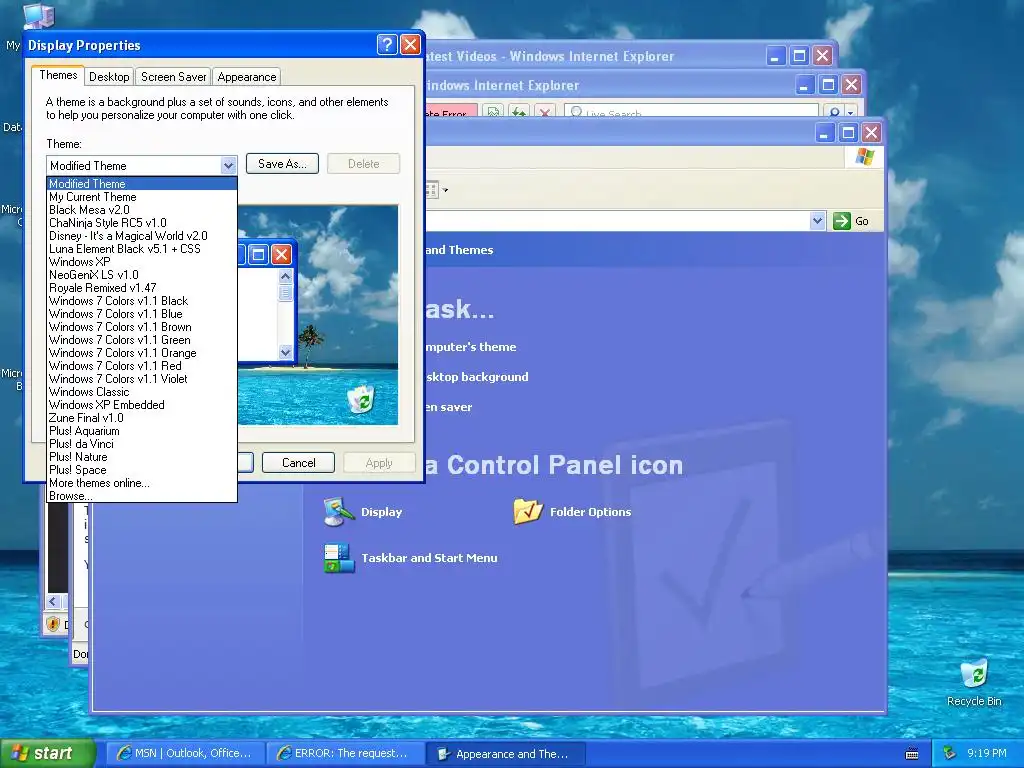Choose ChaNinja Style RC5 v1.0 theme
The width and height of the screenshot is (1024, 768).
[142, 223]
